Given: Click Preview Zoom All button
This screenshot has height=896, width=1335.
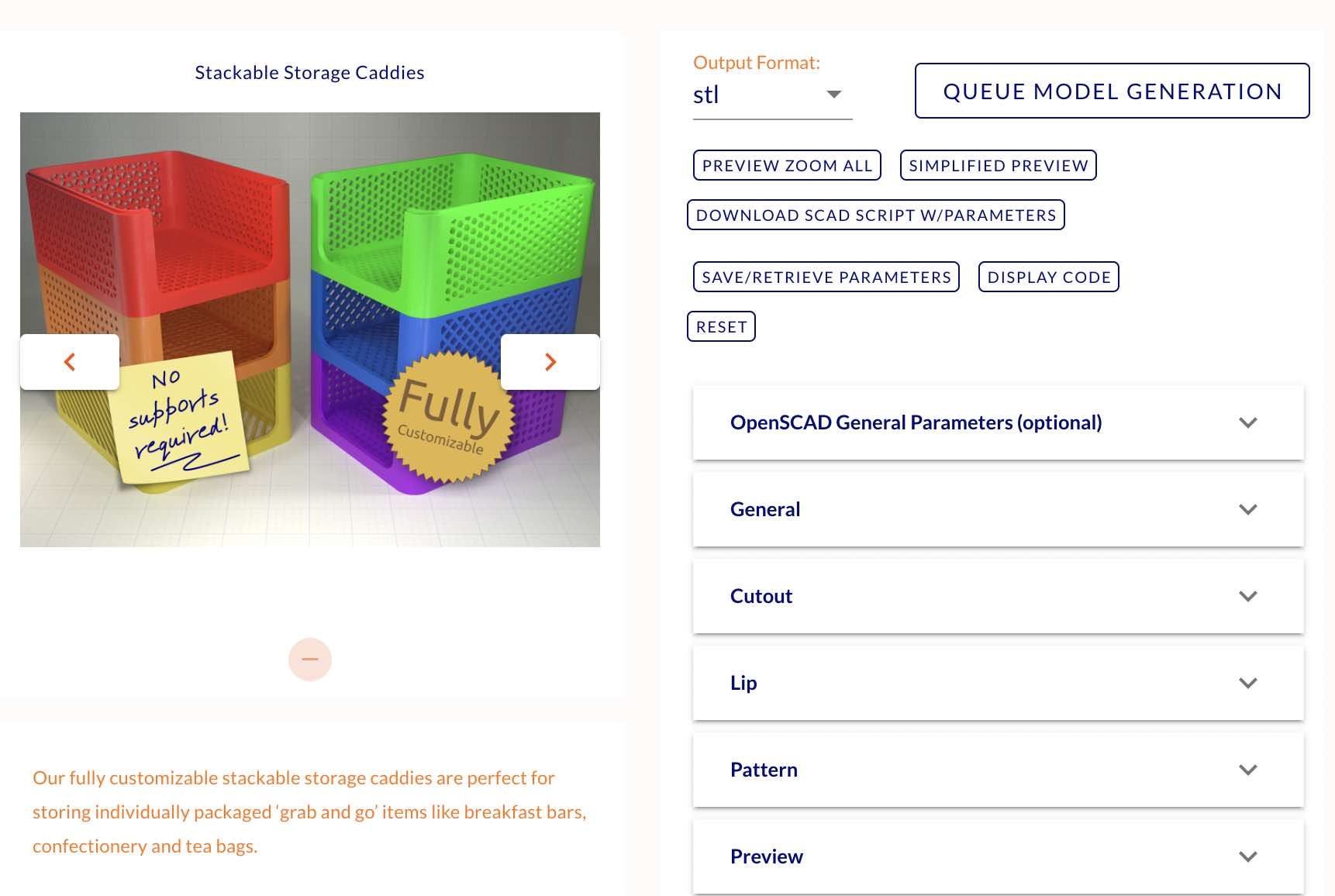Looking at the screenshot, I should click(x=787, y=165).
